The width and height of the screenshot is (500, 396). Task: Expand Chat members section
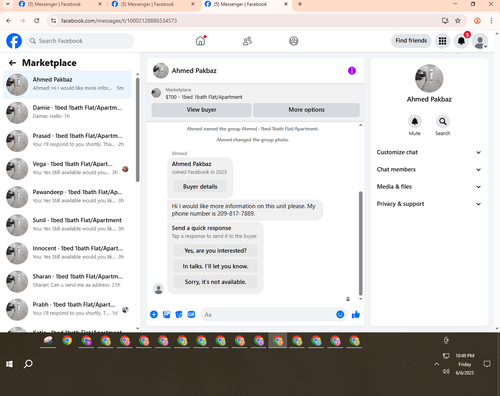pos(429,169)
